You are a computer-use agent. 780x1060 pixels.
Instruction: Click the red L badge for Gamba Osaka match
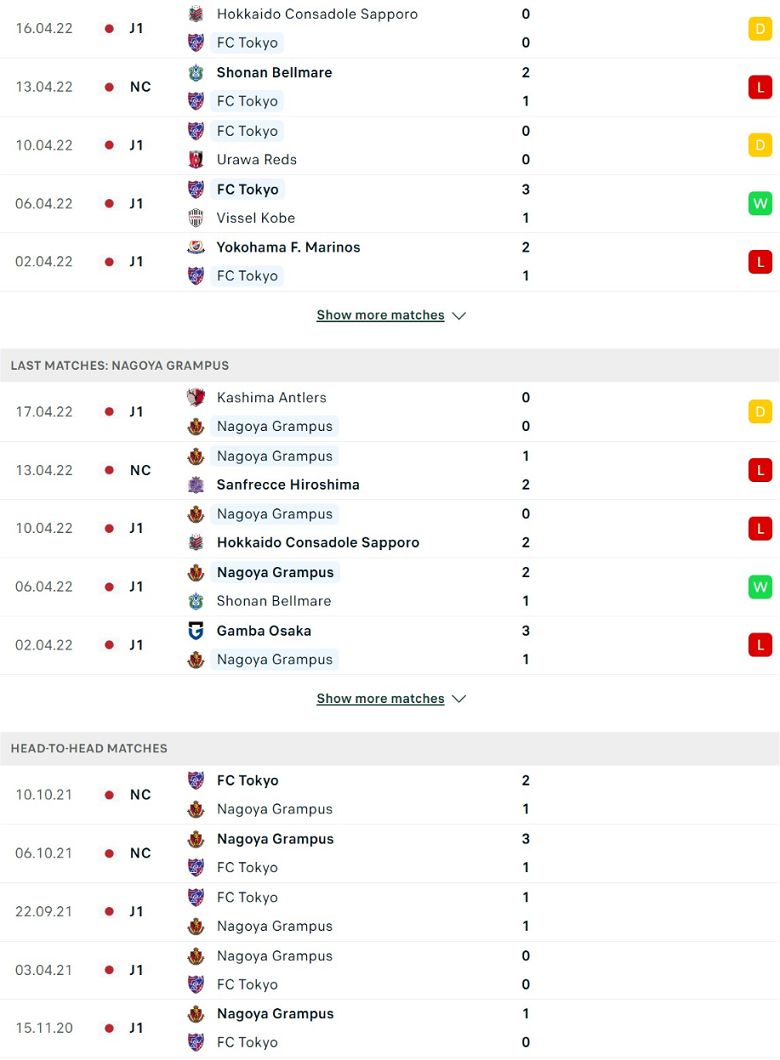tap(760, 645)
